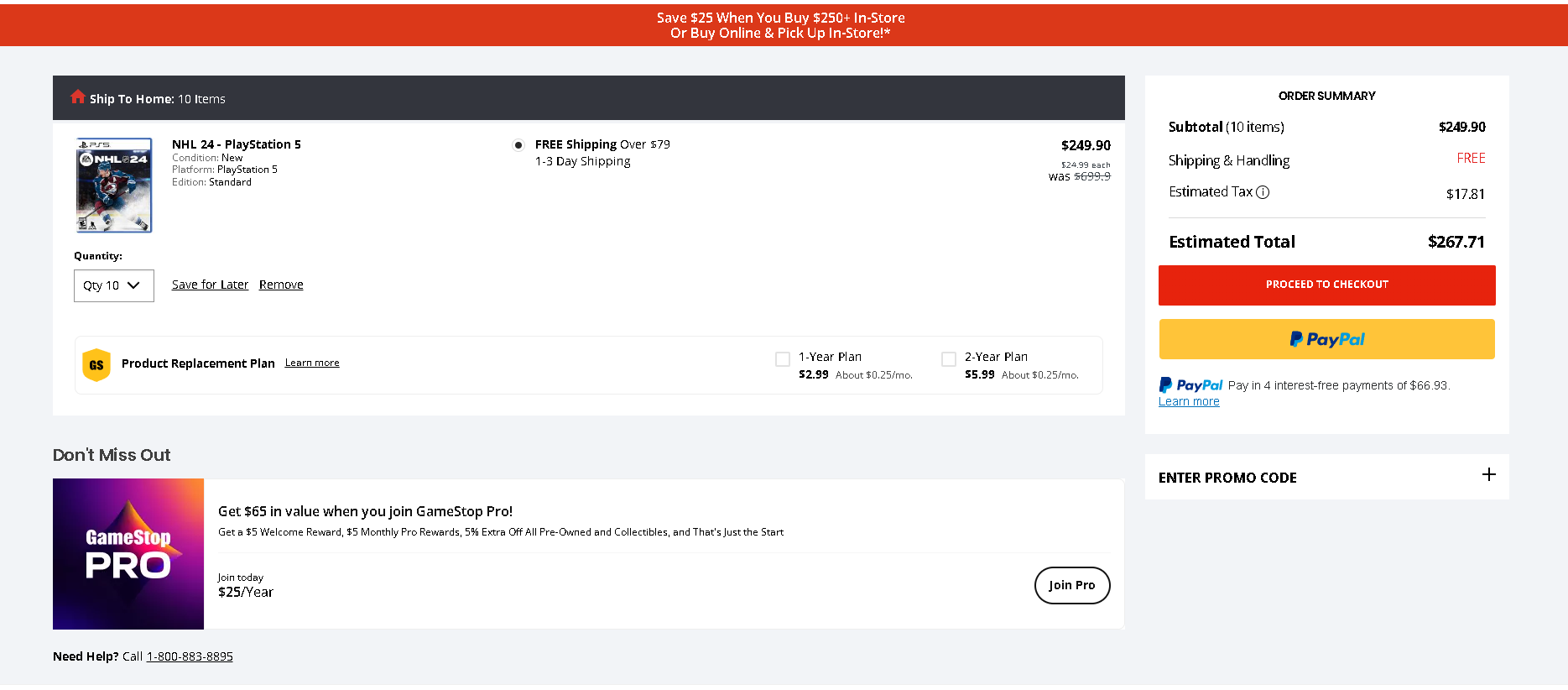Select FREE Shipping radio option
Viewport: 1568px width, 690px height.
tap(518, 145)
